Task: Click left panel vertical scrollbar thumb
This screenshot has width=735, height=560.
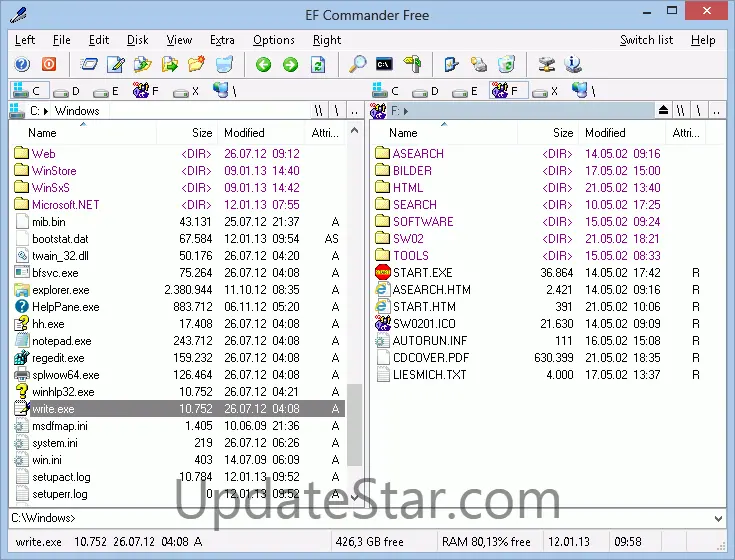Action: [x=355, y=425]
